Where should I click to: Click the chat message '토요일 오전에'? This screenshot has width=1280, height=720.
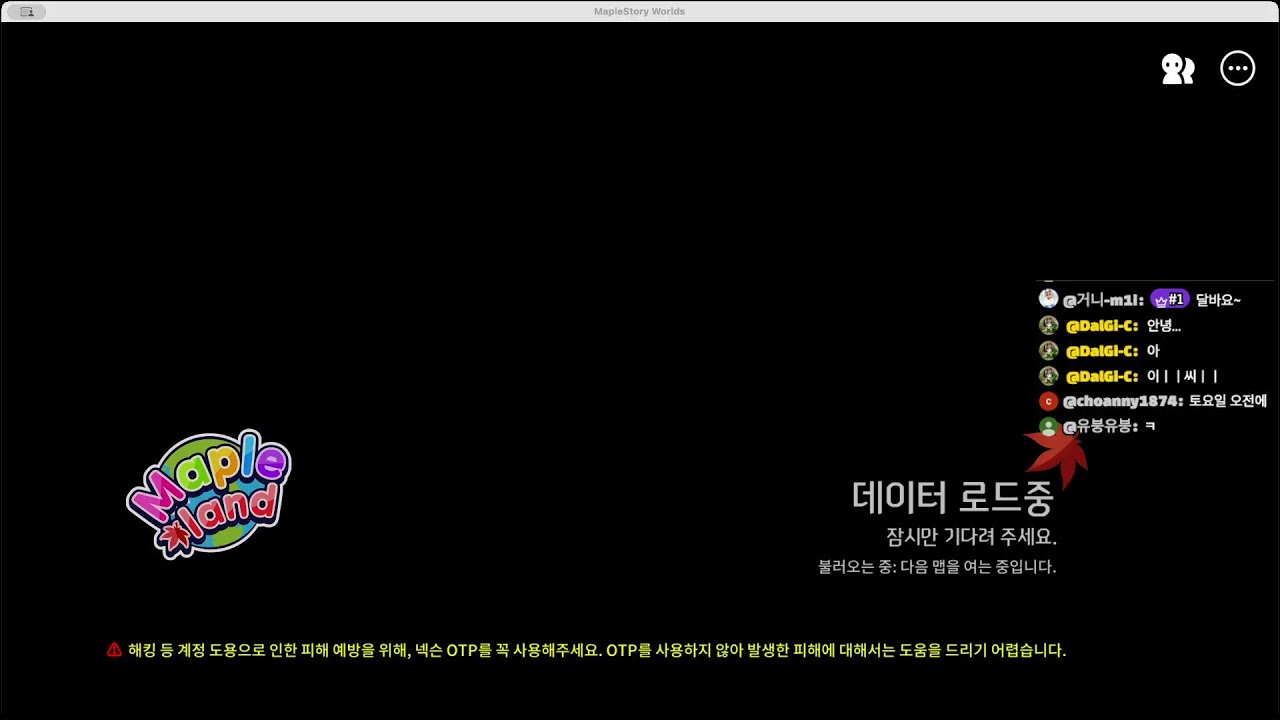click(x=1228, y=402)
